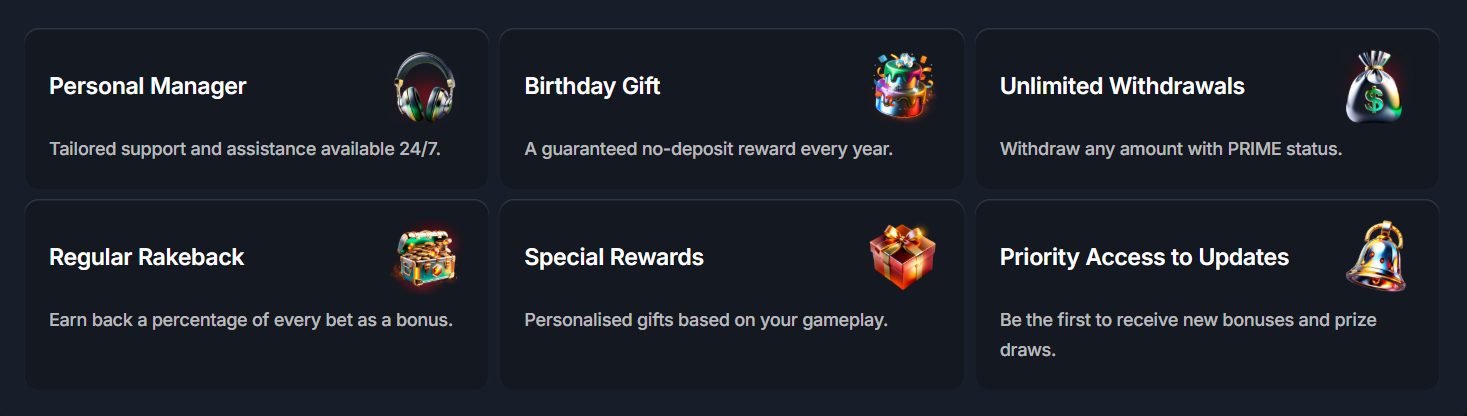Click the Priority Access to Updates title
Image resolution: width=1467 pixels, height=416 pixels.
coord(1144,257)
